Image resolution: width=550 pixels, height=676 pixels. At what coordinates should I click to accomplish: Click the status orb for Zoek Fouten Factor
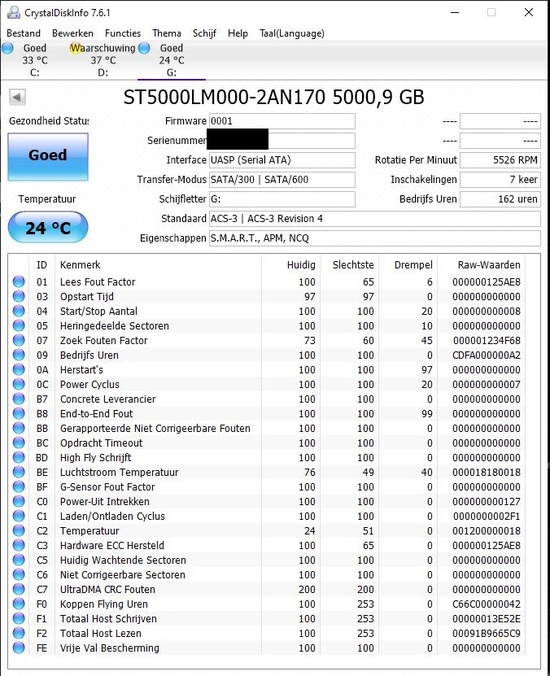(19, 340)
